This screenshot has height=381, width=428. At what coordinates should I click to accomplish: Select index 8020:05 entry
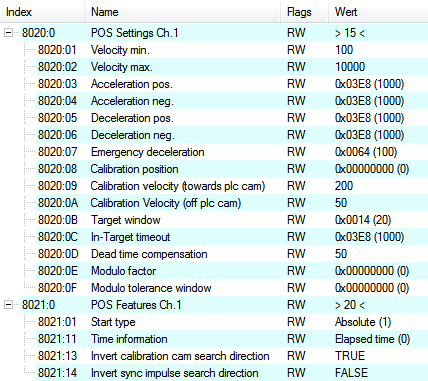click(x=57, y=118)
